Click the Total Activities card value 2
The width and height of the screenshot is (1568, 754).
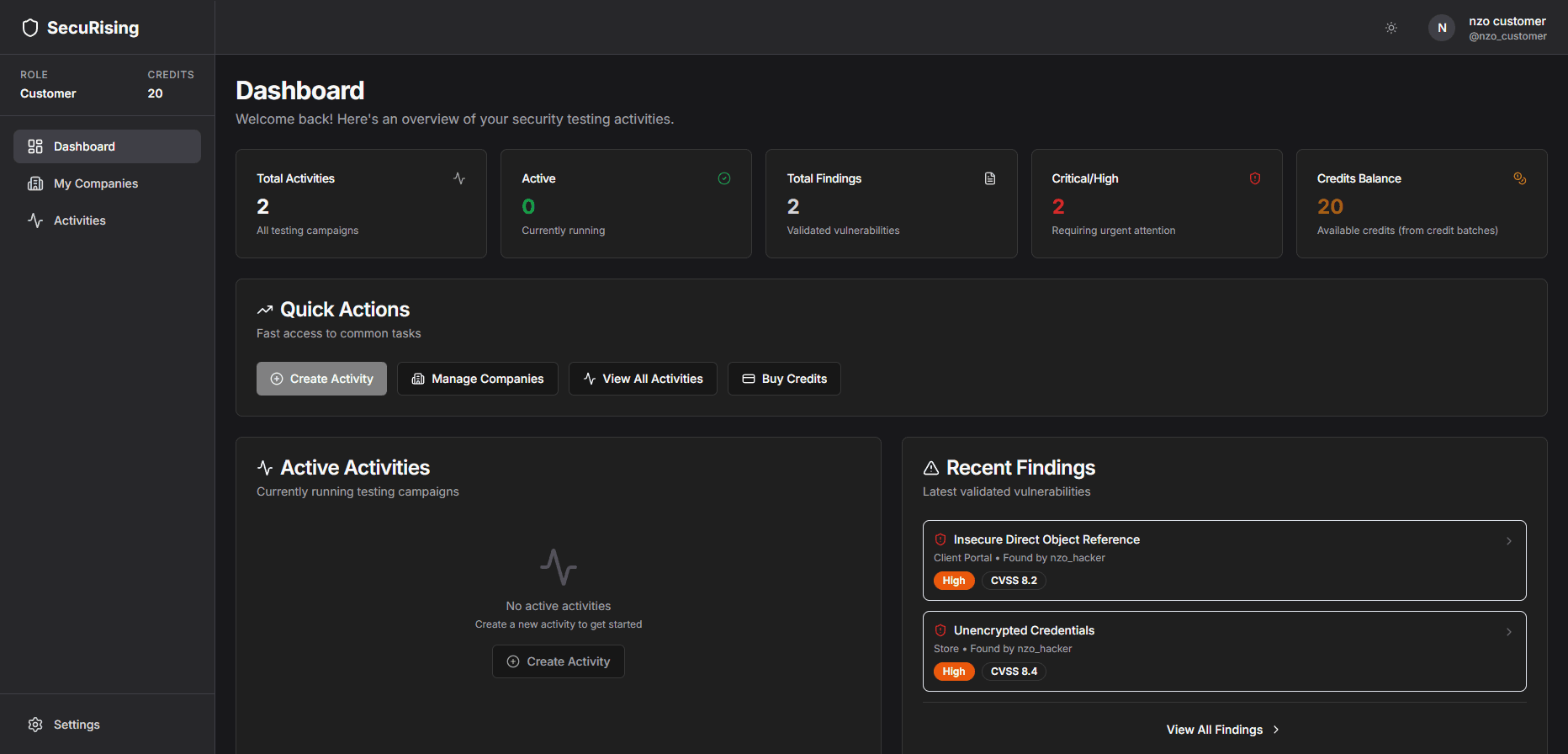pyautogui.click(x=263, y=206)
